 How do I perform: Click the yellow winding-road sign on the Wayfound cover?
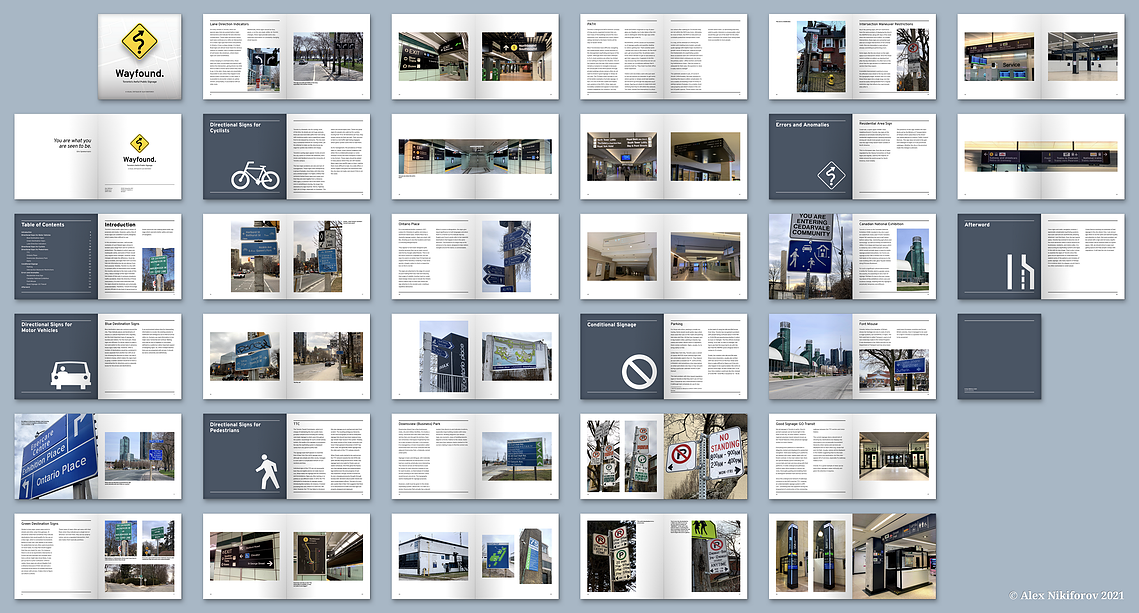[x=139, y=41]
